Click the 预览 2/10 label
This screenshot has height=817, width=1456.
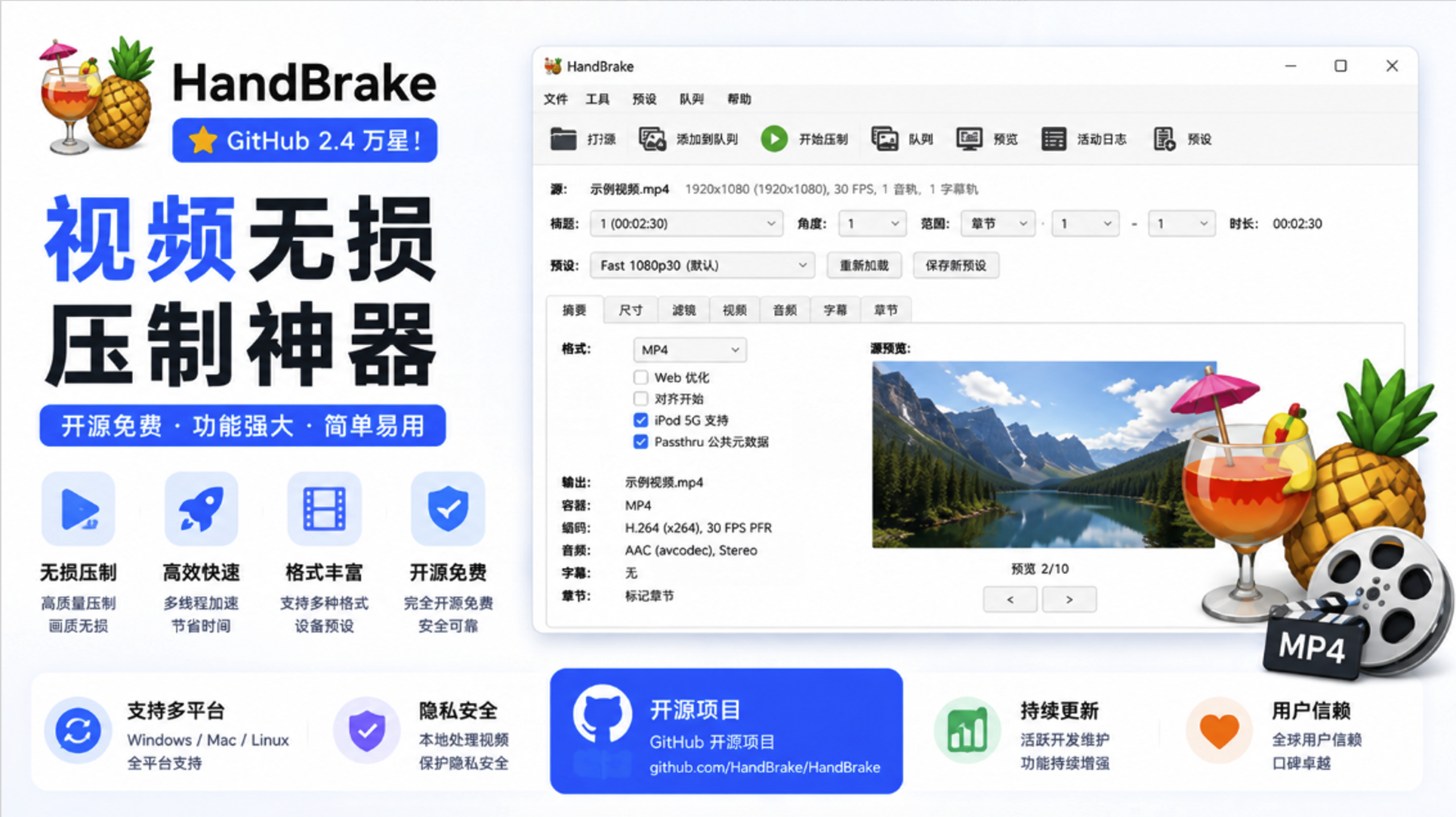tap(1040, 569)
